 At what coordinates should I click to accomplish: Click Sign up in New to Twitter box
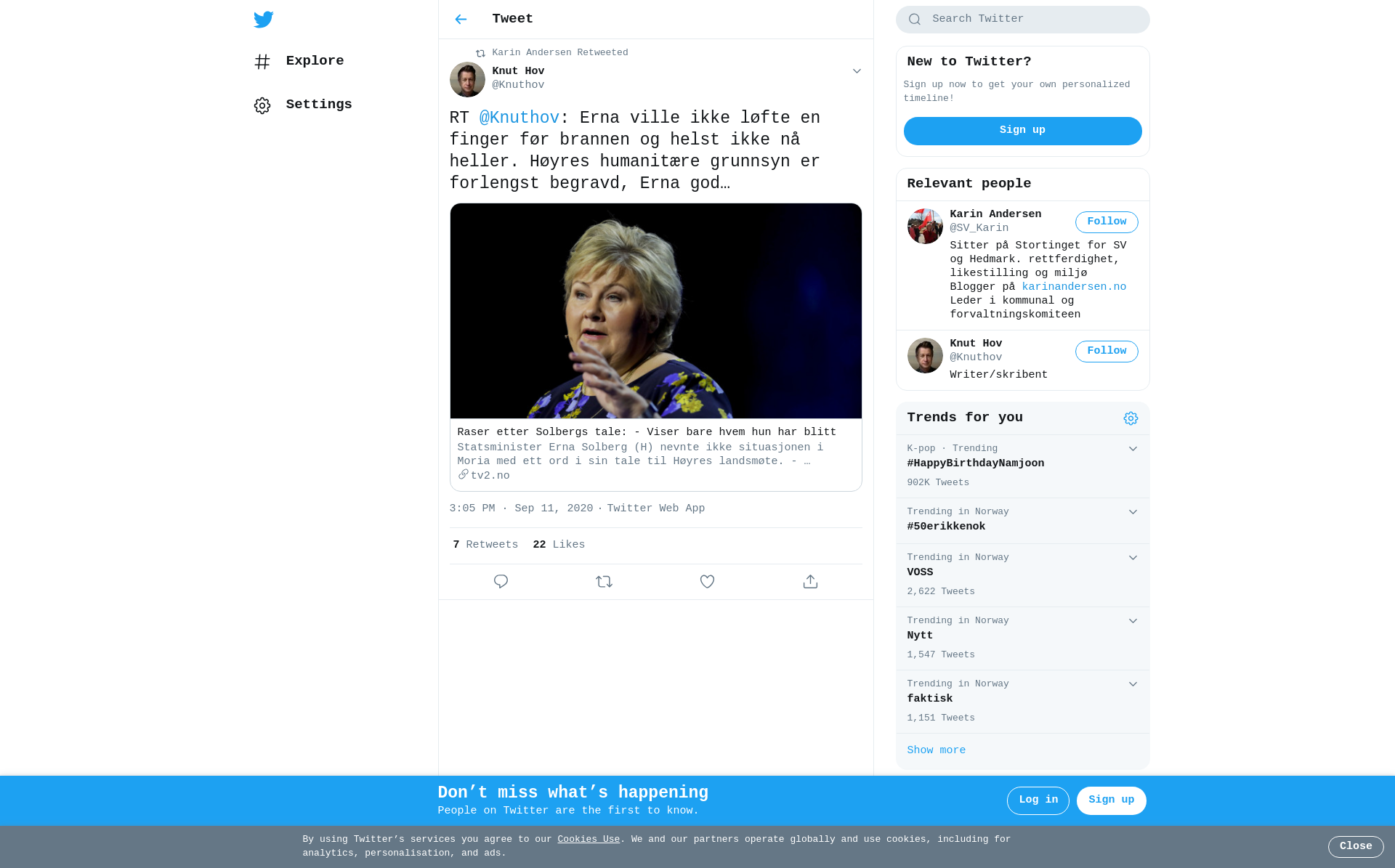(1022, 131)
